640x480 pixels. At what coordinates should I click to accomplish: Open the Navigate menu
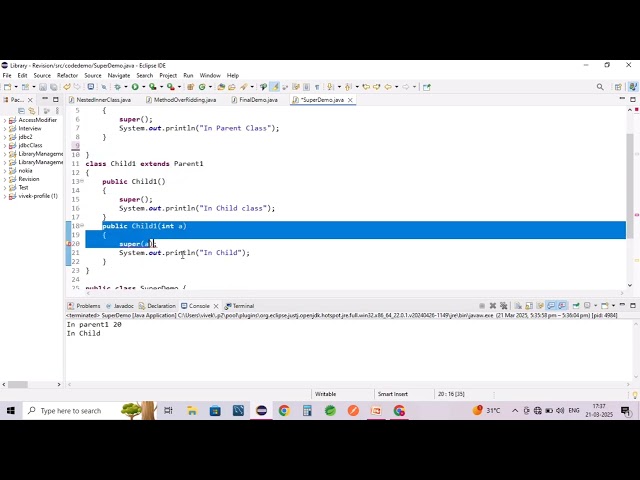[x=119, y=76]
